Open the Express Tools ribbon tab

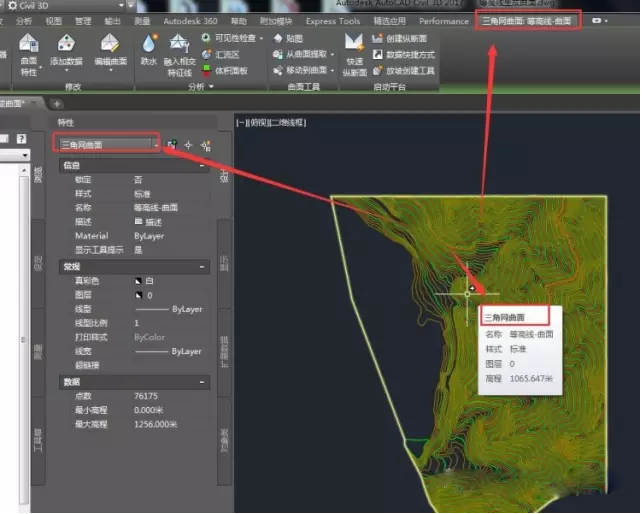pyautogui.click(x=333, y=21)
